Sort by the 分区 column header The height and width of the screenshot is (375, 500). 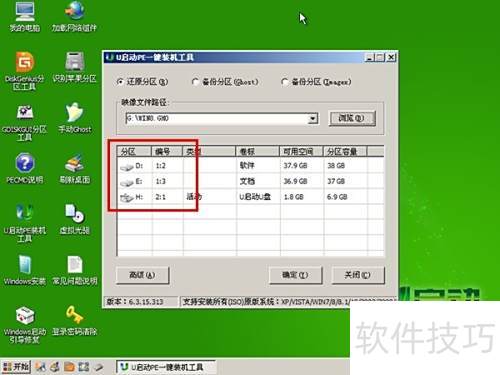point(134,152)
